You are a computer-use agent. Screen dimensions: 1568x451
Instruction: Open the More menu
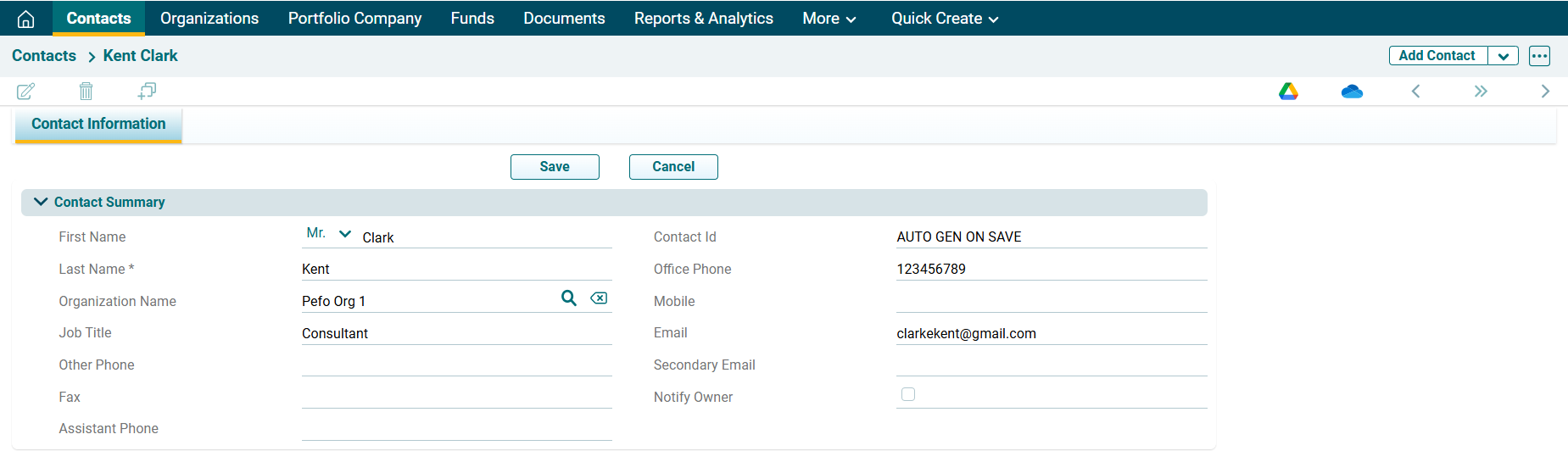coord(829,19)
